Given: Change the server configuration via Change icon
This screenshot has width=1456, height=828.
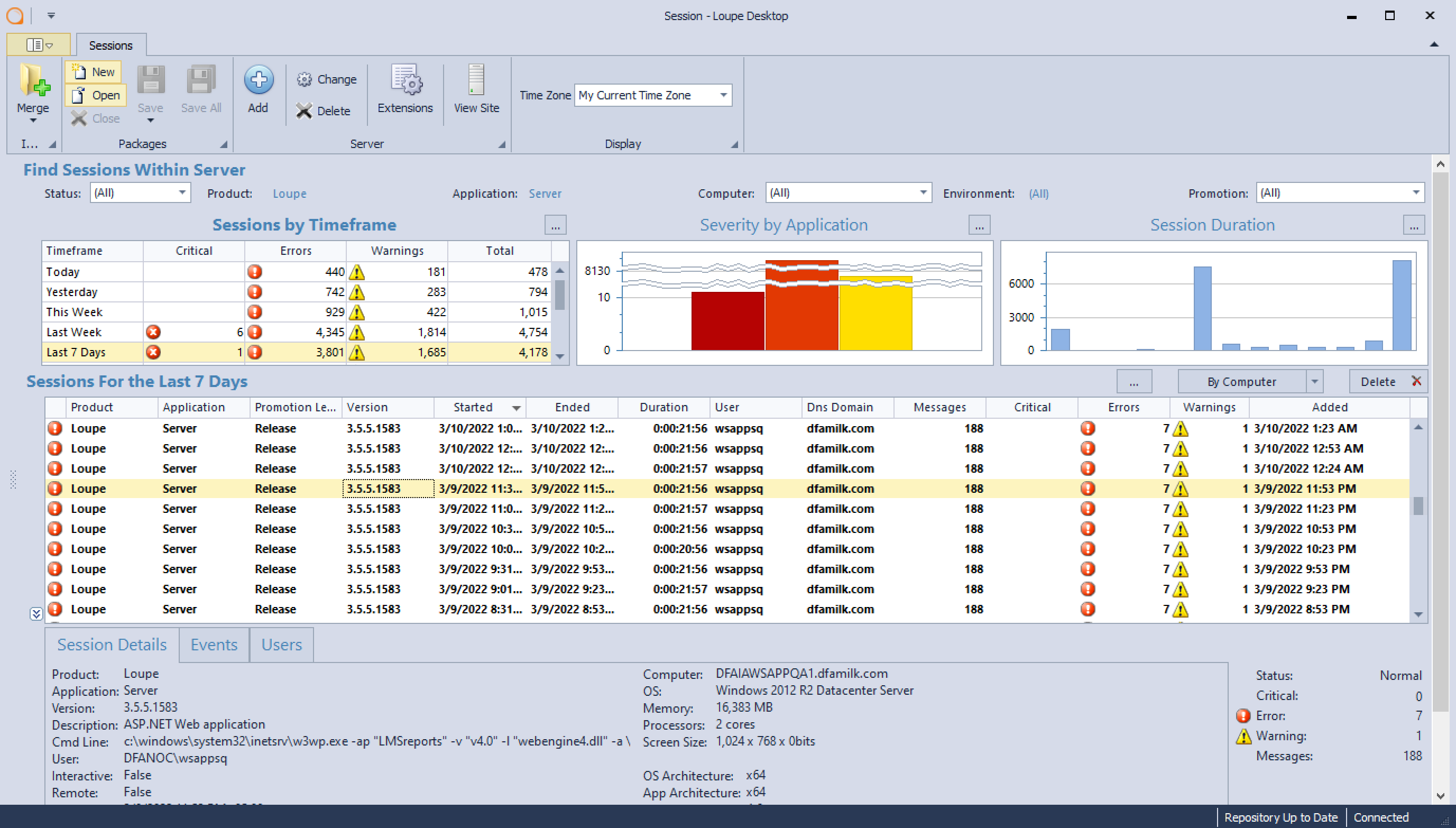Looking at the screenshot, I should [326, 79].
